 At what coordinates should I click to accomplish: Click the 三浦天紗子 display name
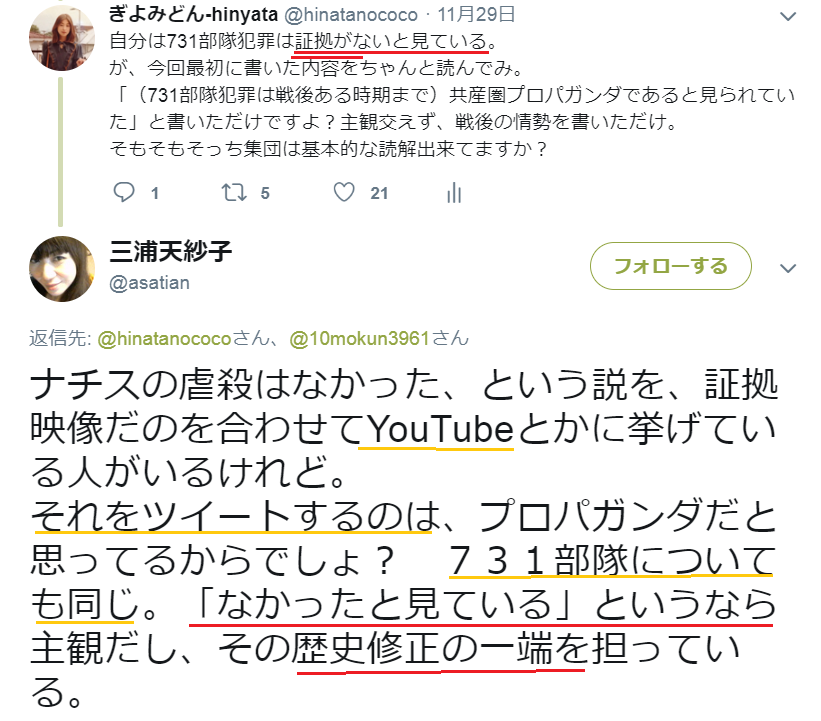click(171, 252)
